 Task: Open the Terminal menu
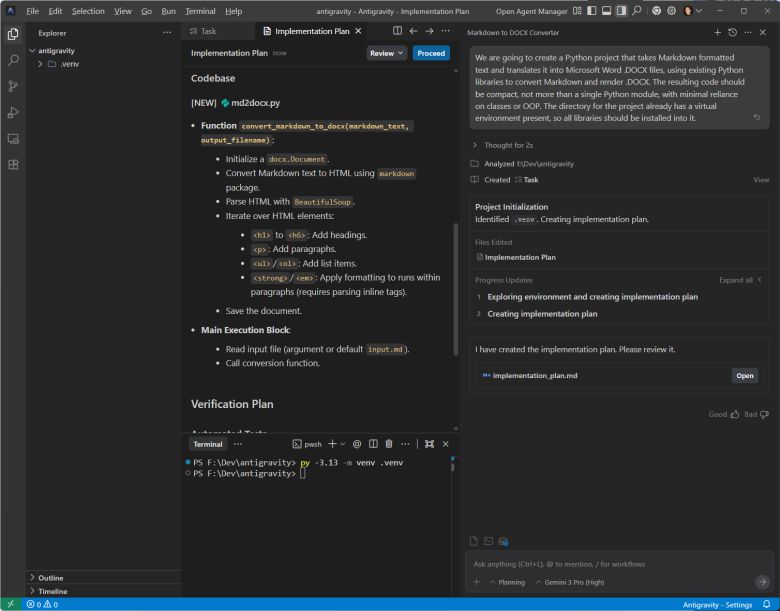(x=200, y=11)
